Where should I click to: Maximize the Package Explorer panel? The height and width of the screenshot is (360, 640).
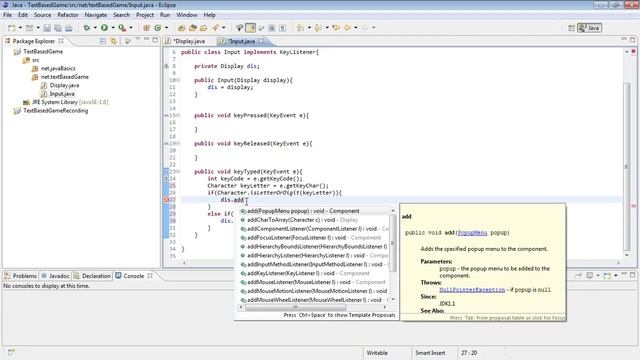pyautogui.click(x=155, y=40)
